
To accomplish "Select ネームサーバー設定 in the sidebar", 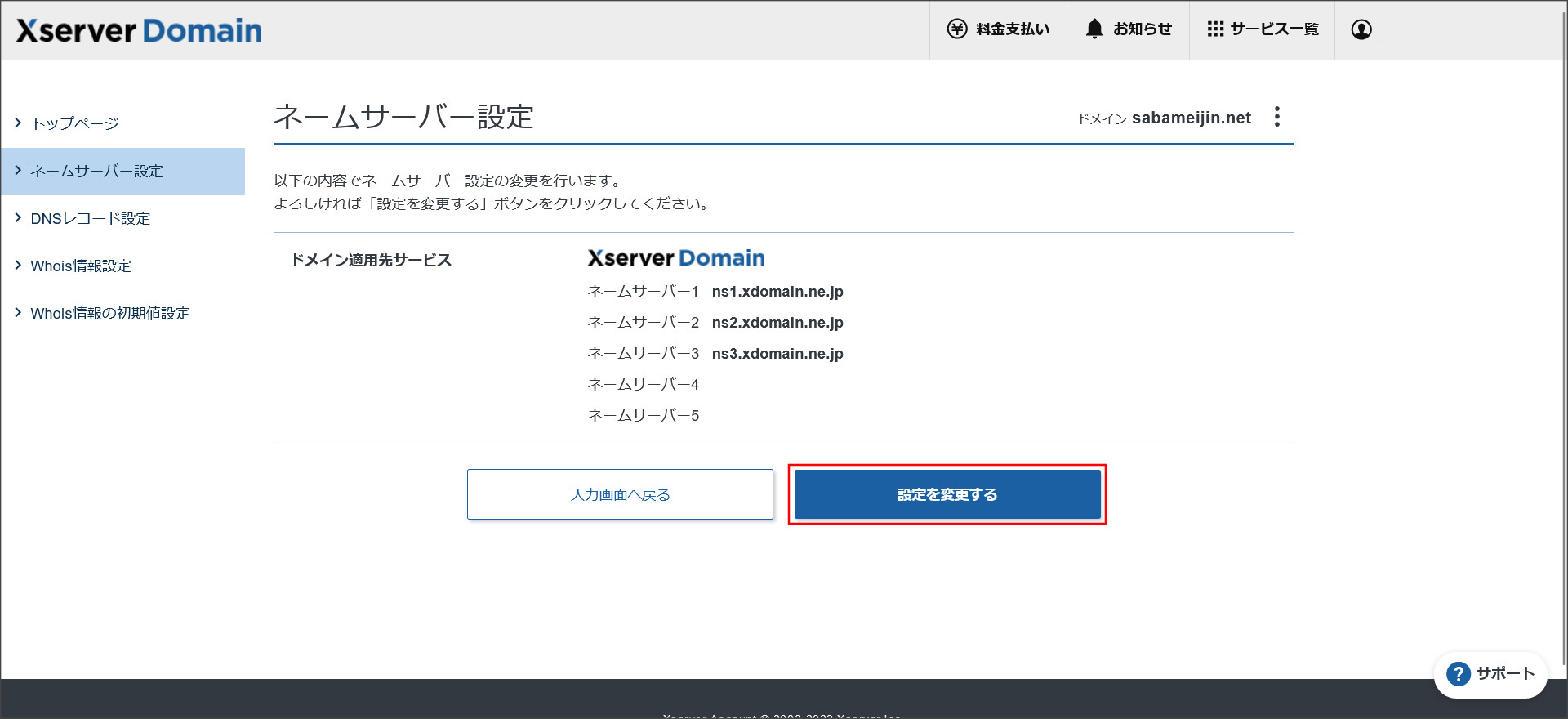I will [x=96, y=172].
